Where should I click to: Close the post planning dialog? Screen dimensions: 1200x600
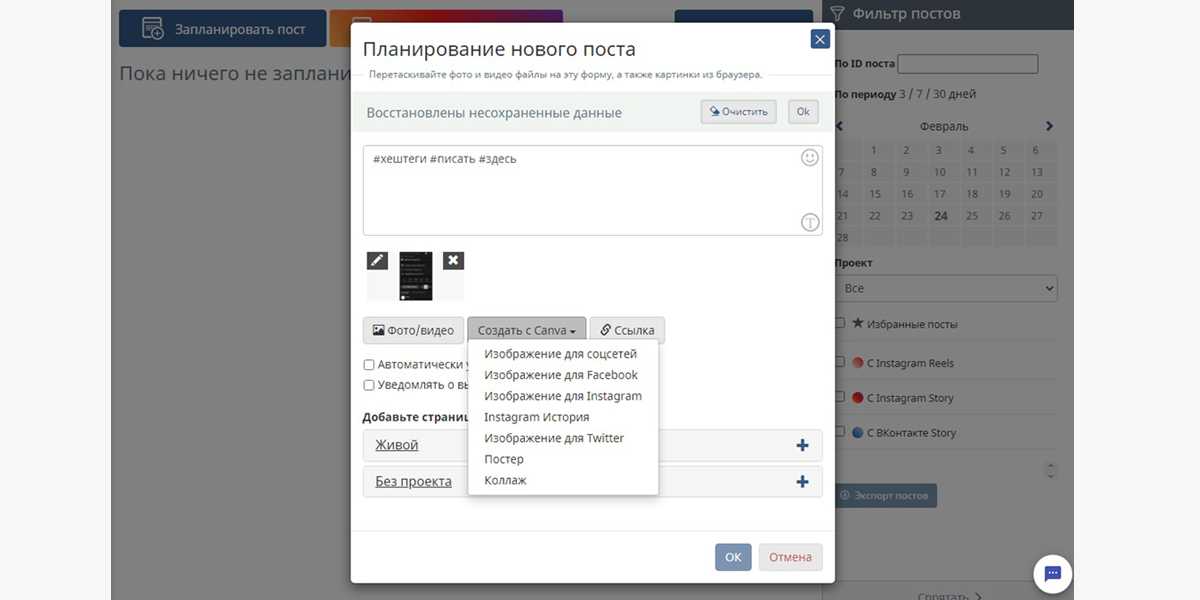[820, 40]
